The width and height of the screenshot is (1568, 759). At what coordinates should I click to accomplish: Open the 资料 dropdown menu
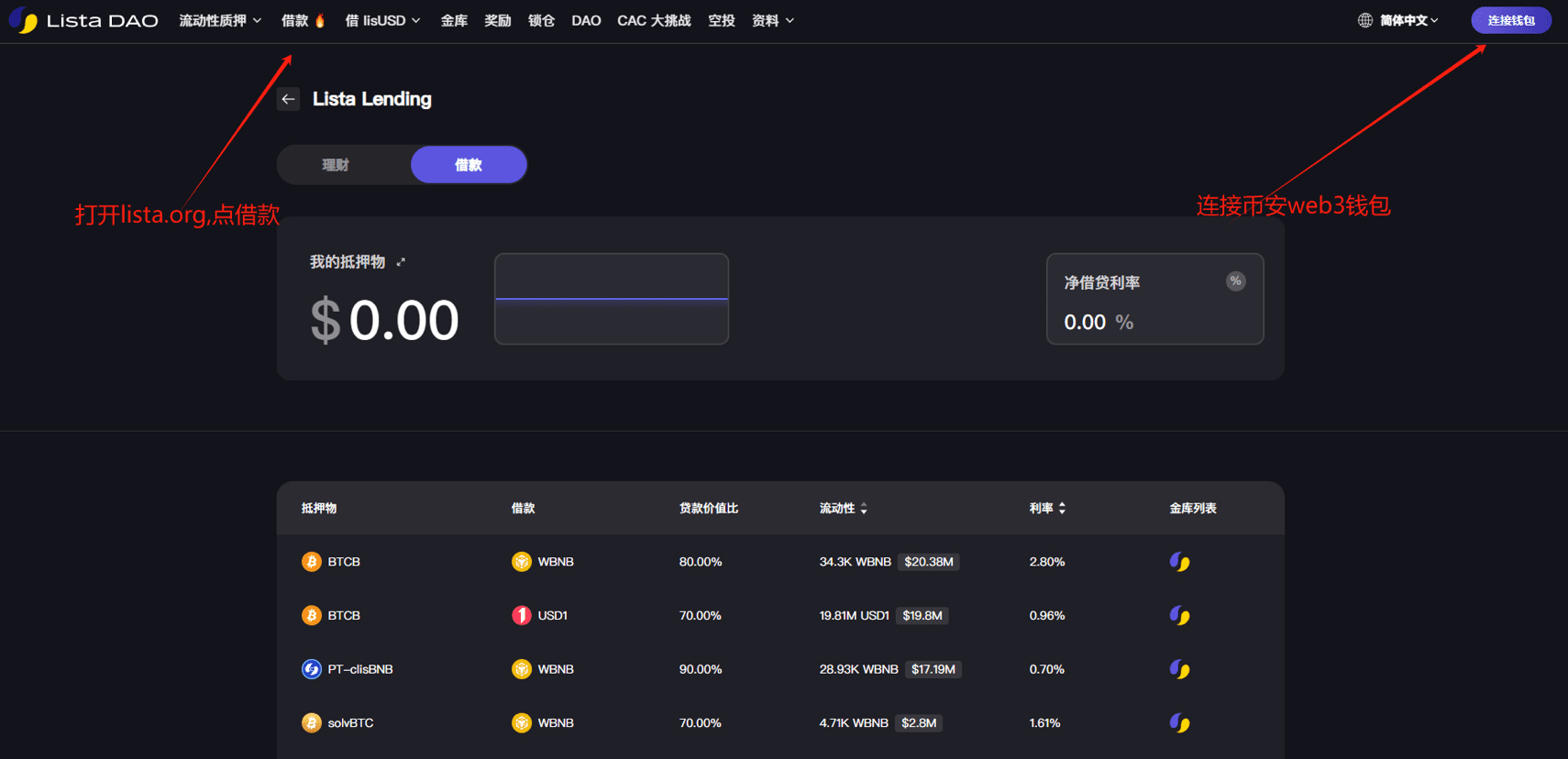[773, 20]
